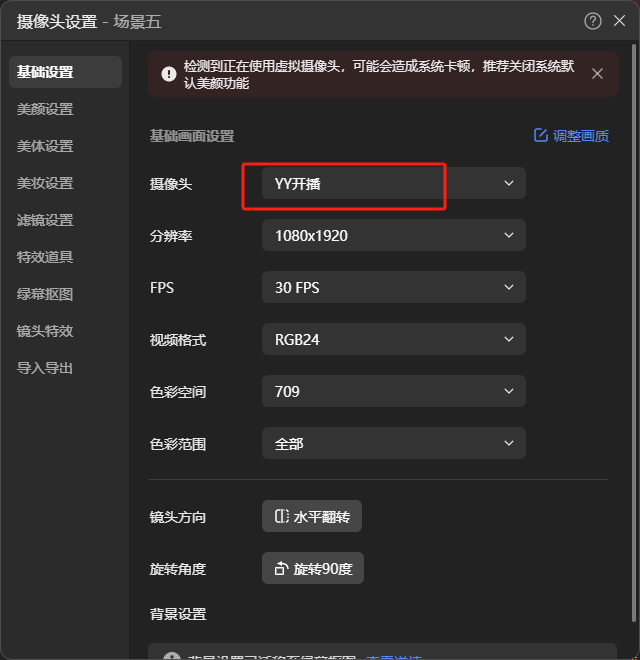This screenshot has height=660, width=640.
Task: Open the help question mark icon
Action: click(x=592, y=21)
